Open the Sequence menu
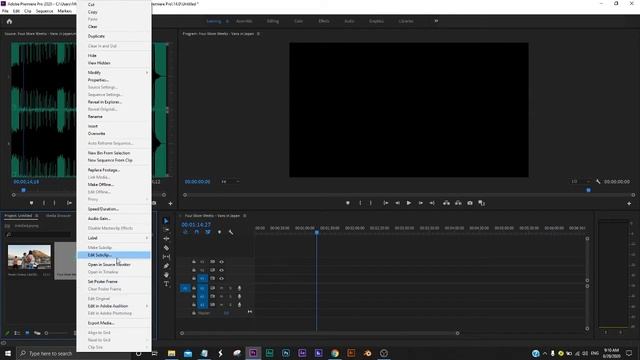Image resolution: width=640 pixels, height=360 pixels. point(44,11)
